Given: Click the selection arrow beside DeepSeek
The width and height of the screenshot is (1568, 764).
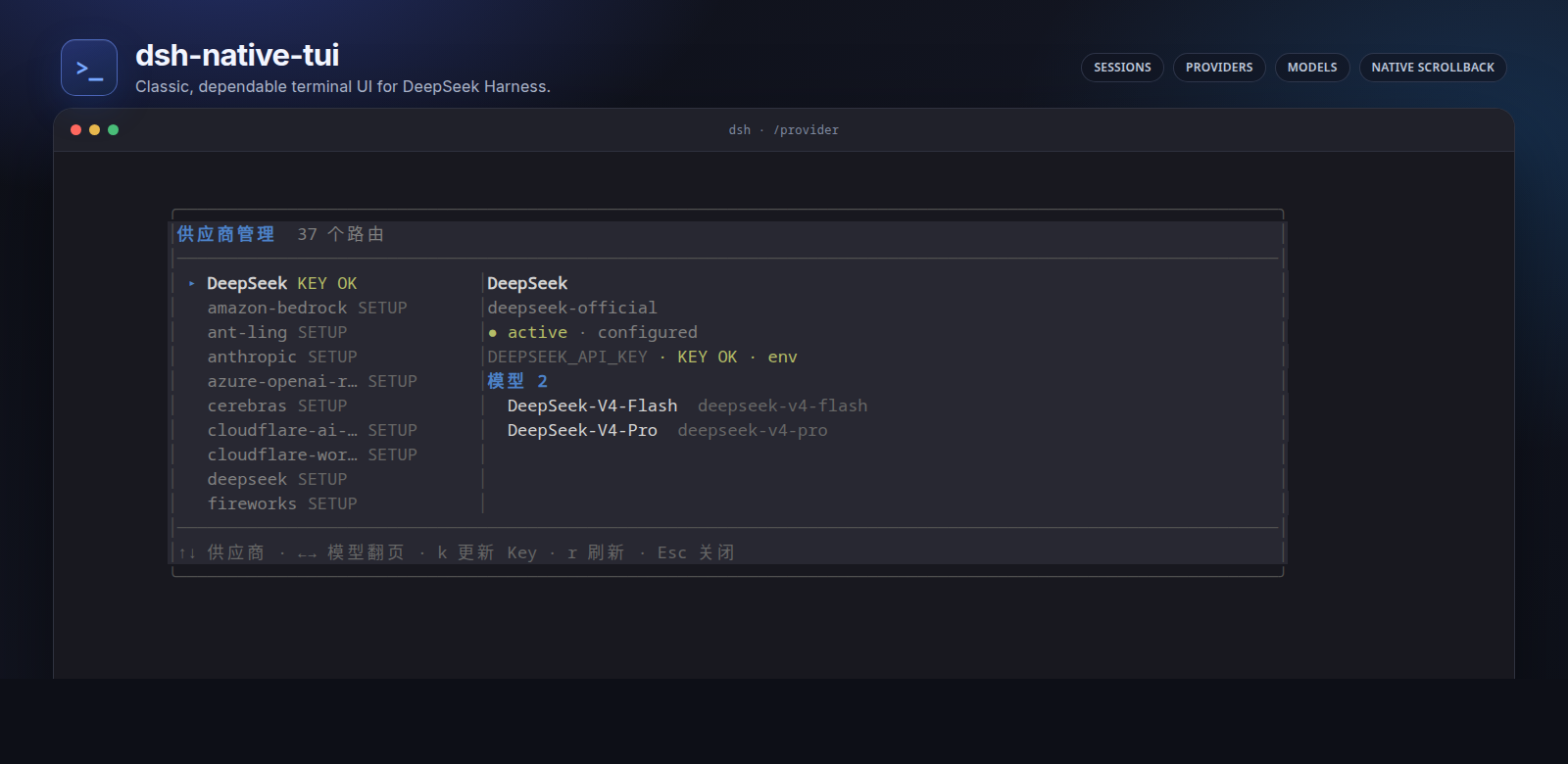Looking at the screenshot, I should [x=192, y=283].
